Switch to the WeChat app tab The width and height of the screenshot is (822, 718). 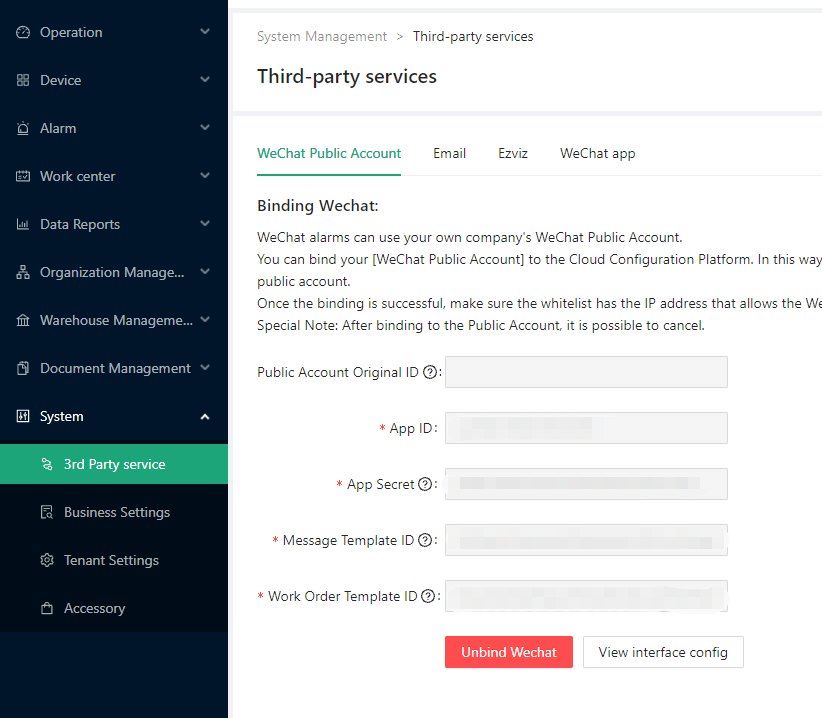pos(598,154)
